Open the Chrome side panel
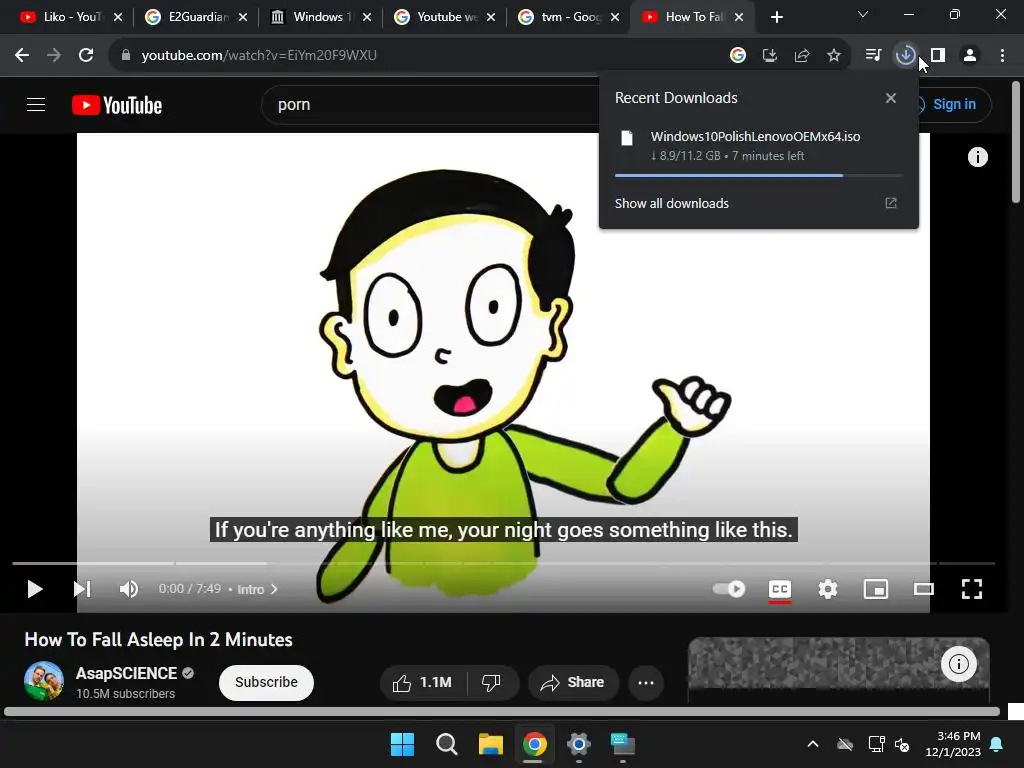Image resolution: width=1024 pixels, height=768 pixels. (938, 56)
